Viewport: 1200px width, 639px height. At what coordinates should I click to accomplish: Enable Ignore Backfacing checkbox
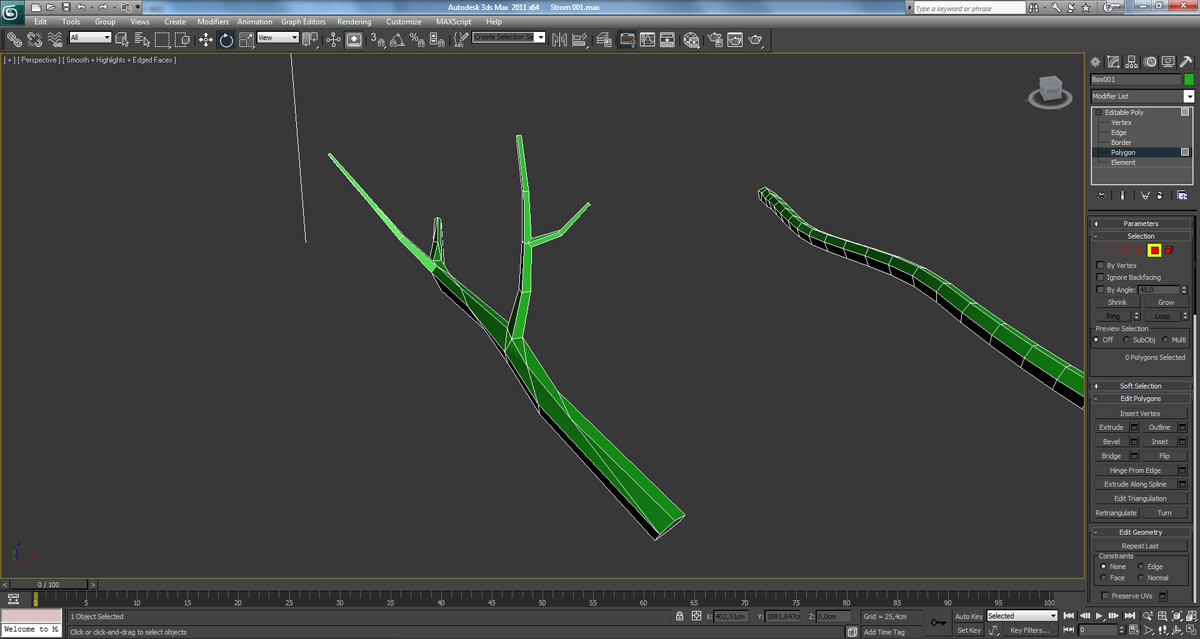1101,277
